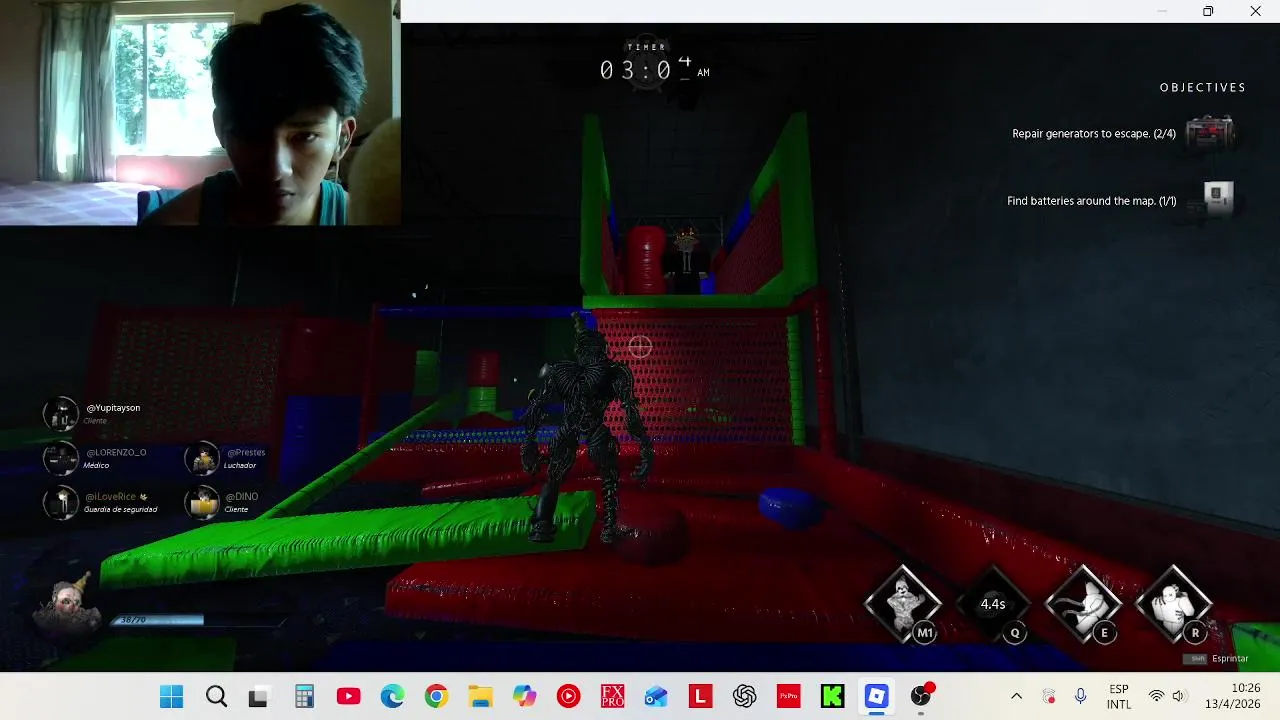
Task: Use the E tentacle grab ability
Action: pos(1083,603)
